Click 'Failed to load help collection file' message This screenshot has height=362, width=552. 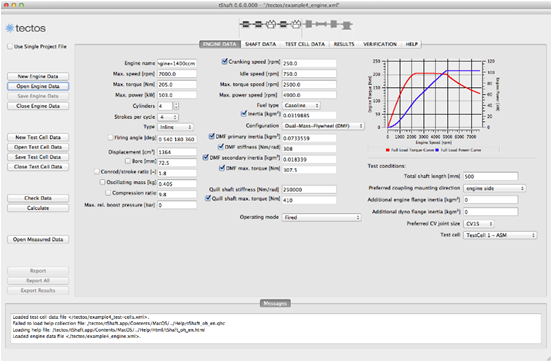click(x=119, y=323)
